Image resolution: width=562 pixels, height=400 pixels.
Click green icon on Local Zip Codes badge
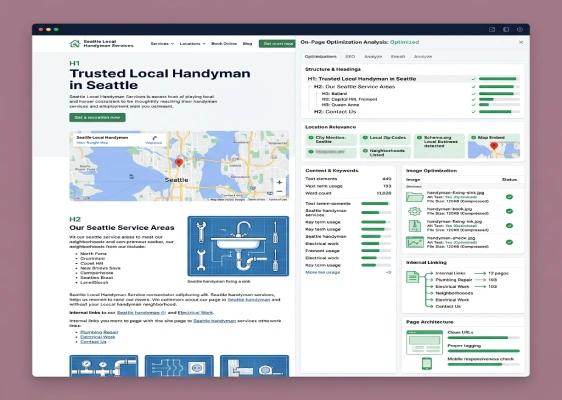(x=365, y=138)
